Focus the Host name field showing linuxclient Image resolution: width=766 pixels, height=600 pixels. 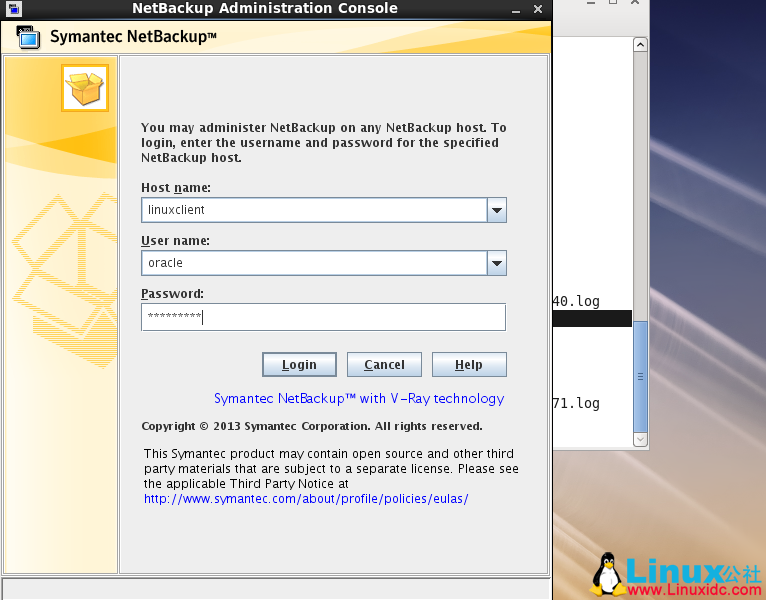click(314, 210)
